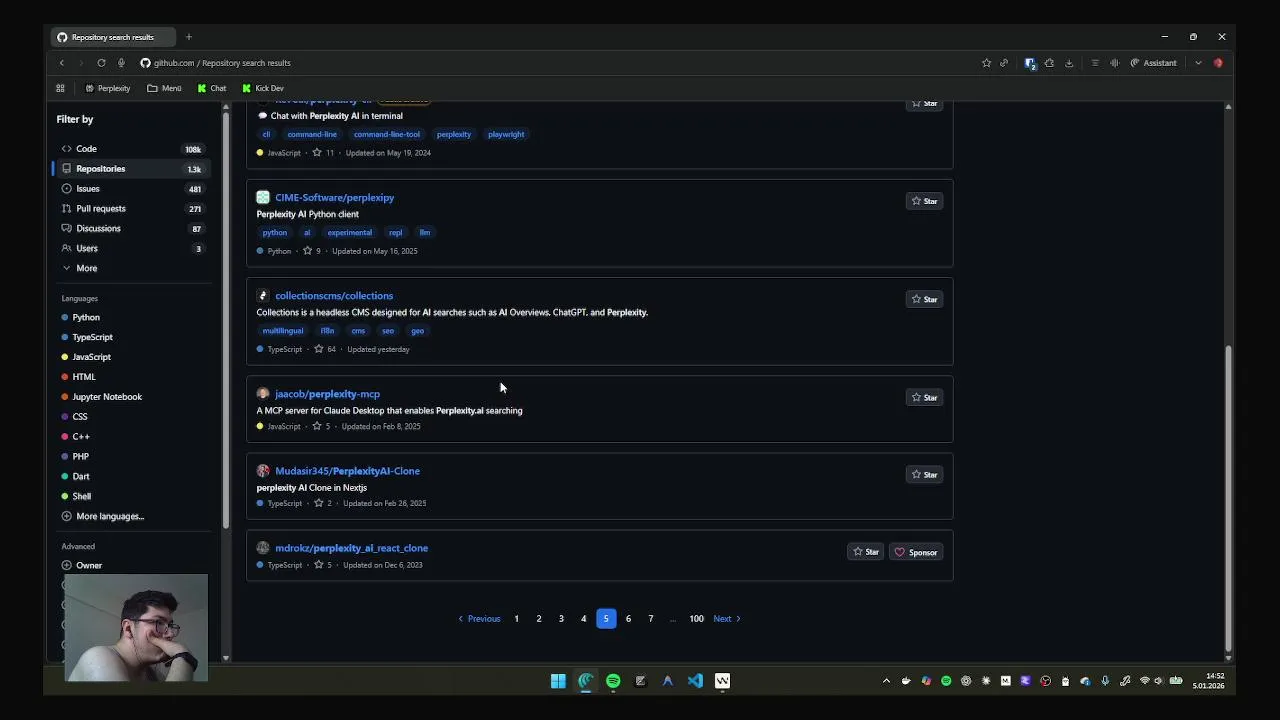Screen dimensions: 1280x720
Task: Go to results page 1
Action: coord(516,619)
